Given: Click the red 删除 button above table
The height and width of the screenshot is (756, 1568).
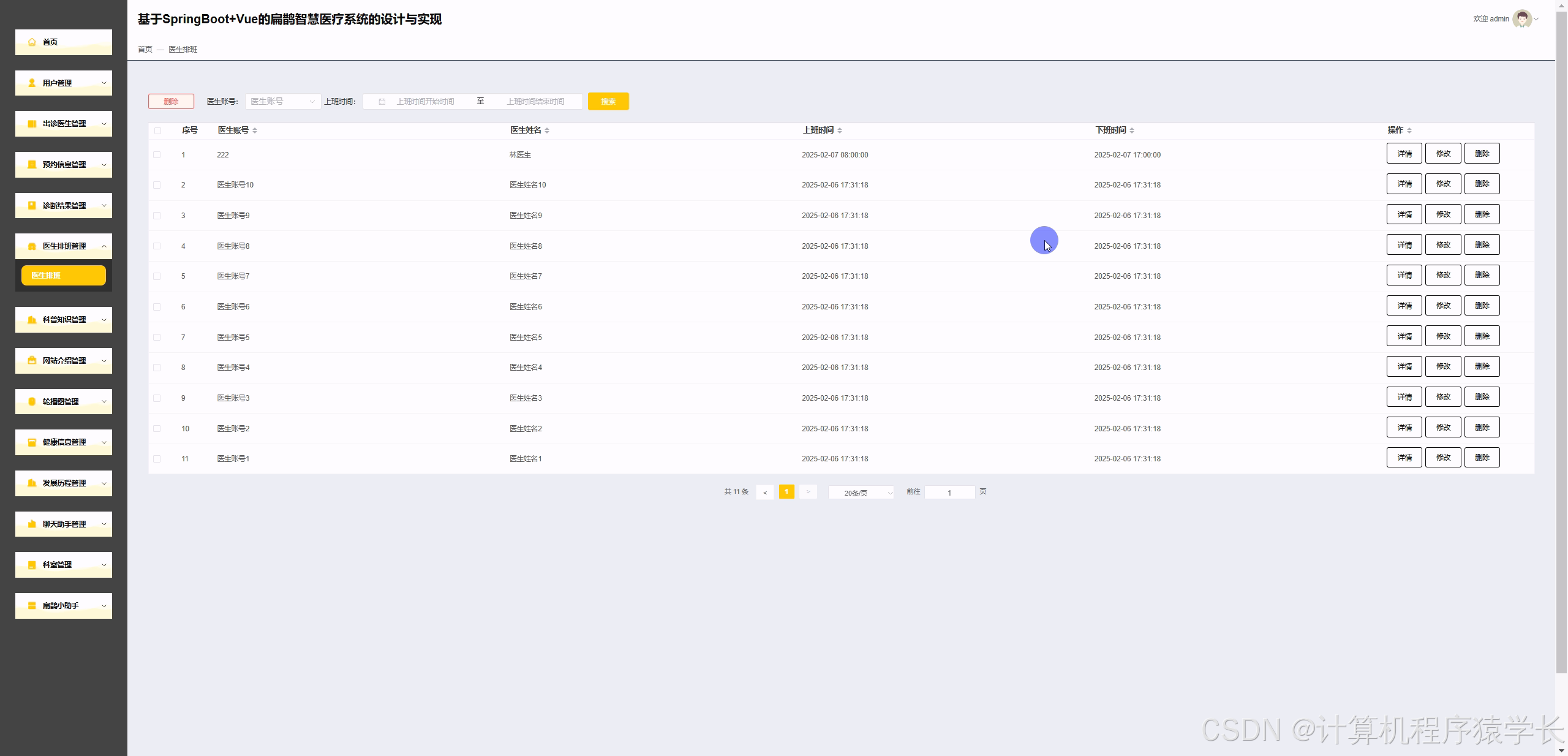Looking at the screenshot, I should tap(171, 101).
